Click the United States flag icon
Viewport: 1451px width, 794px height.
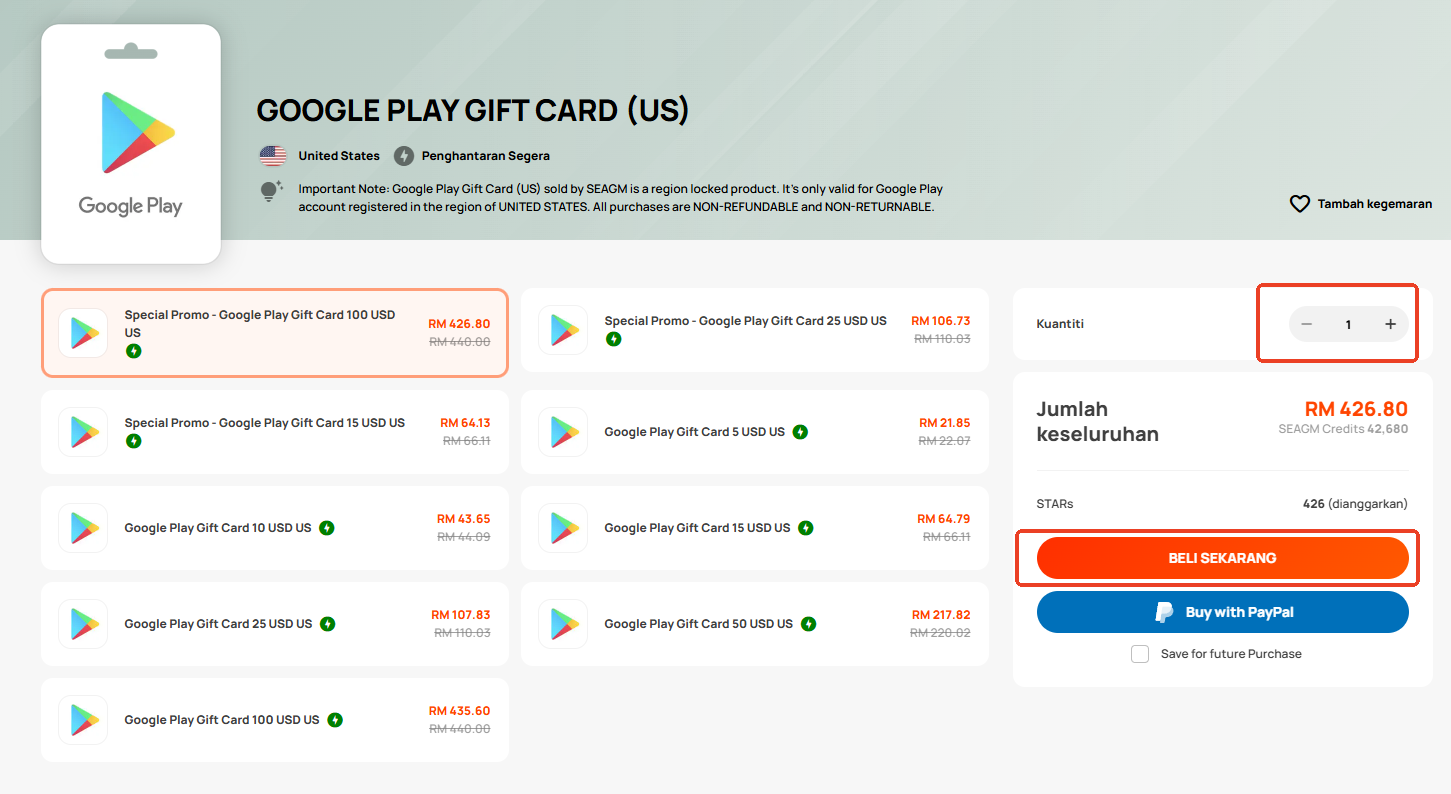272,156
